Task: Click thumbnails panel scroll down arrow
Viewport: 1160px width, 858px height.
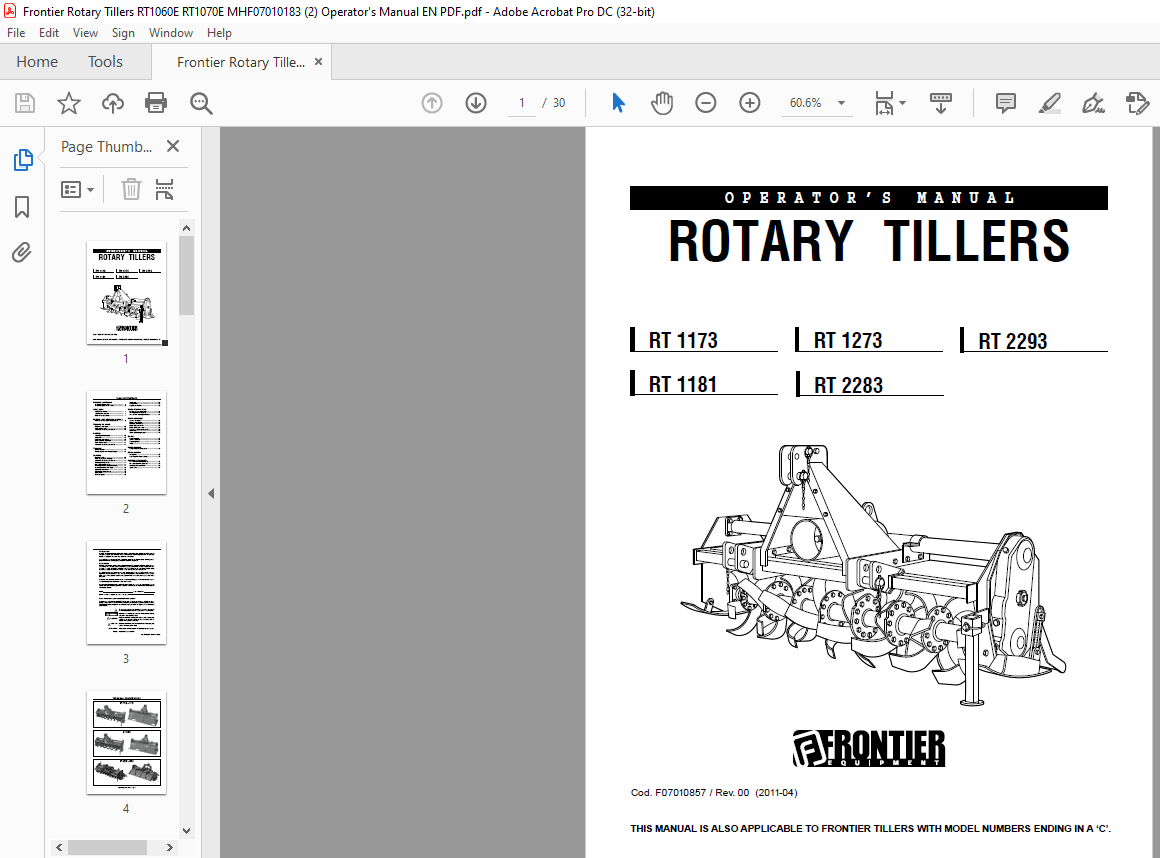Action: tap(186, 831)
